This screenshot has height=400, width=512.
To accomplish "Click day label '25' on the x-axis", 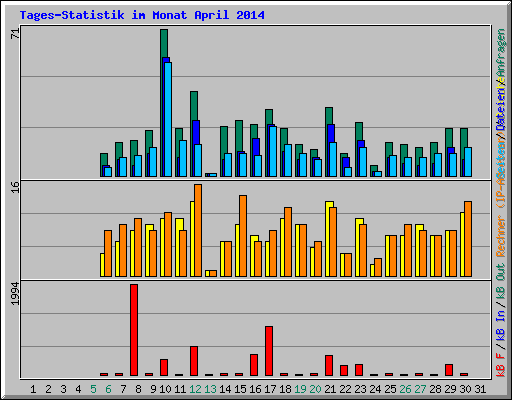I will tap(390, 389).
